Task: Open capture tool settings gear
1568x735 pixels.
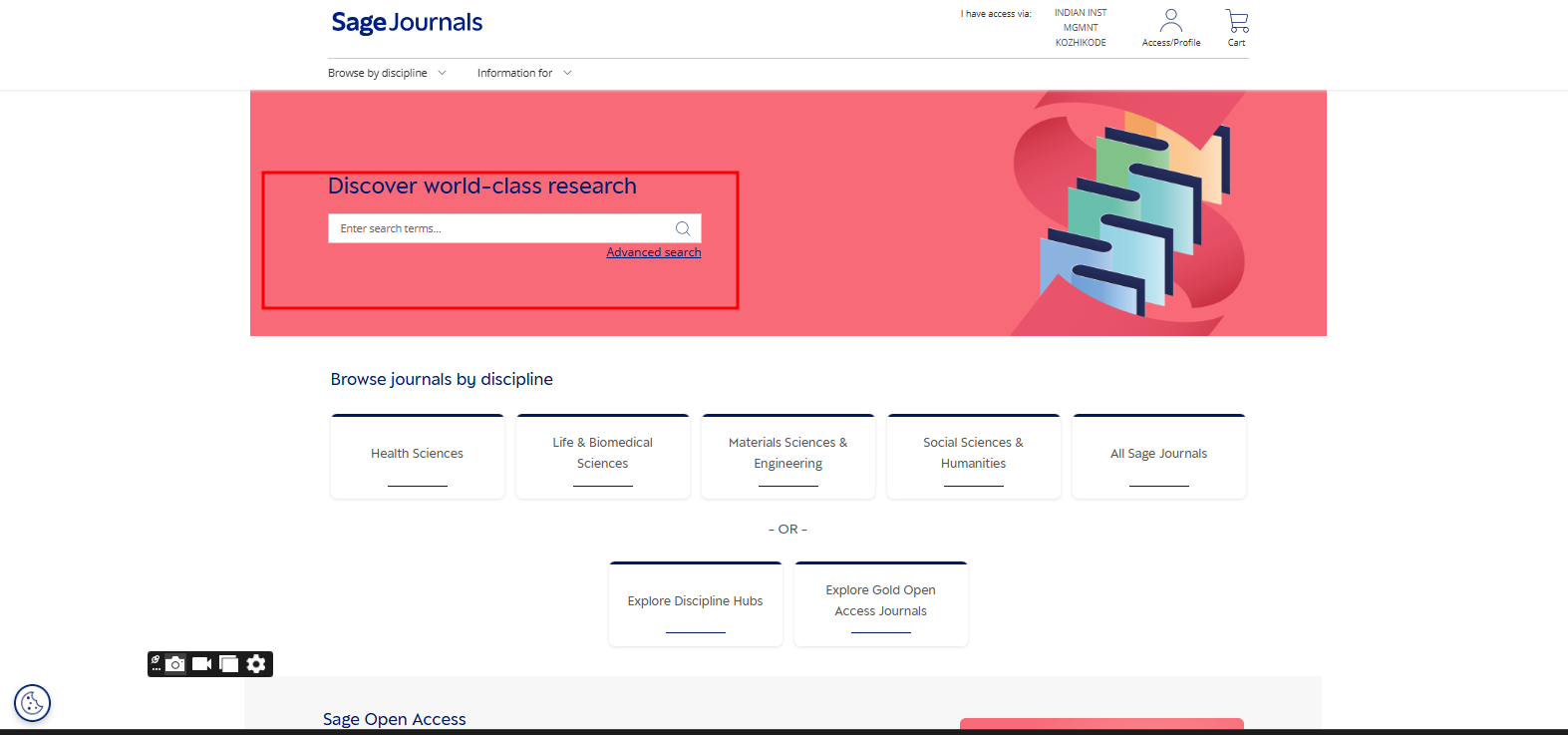Action: coord(256,664)
